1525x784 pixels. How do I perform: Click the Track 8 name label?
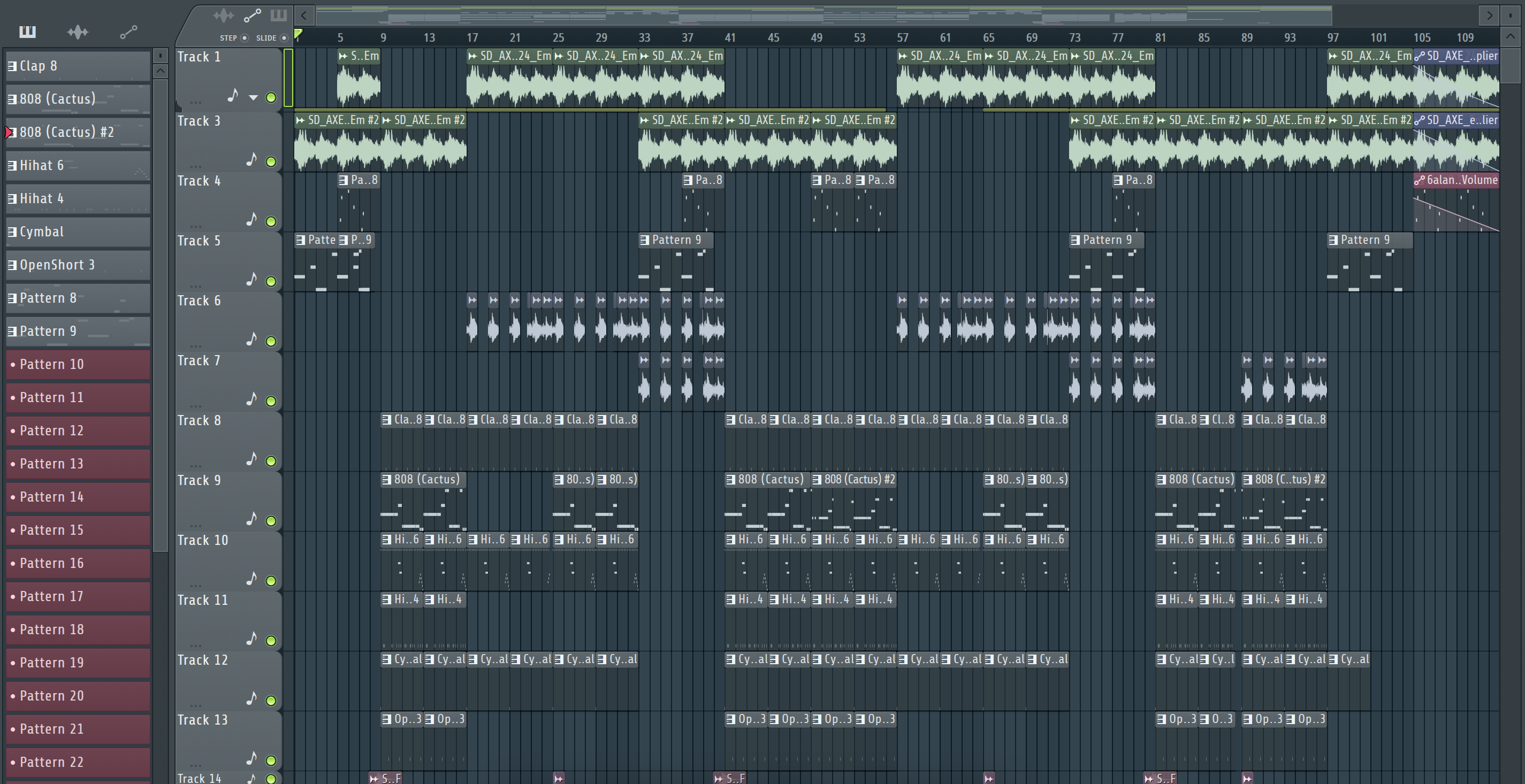point(200,421)
